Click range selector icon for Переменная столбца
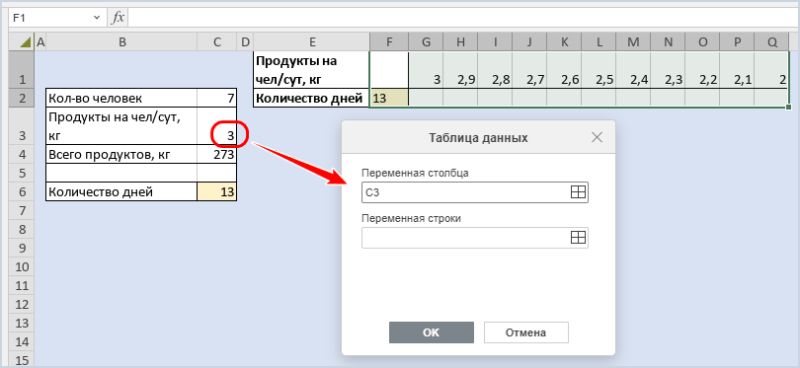The image size is (800, 368). pos(578,192)
